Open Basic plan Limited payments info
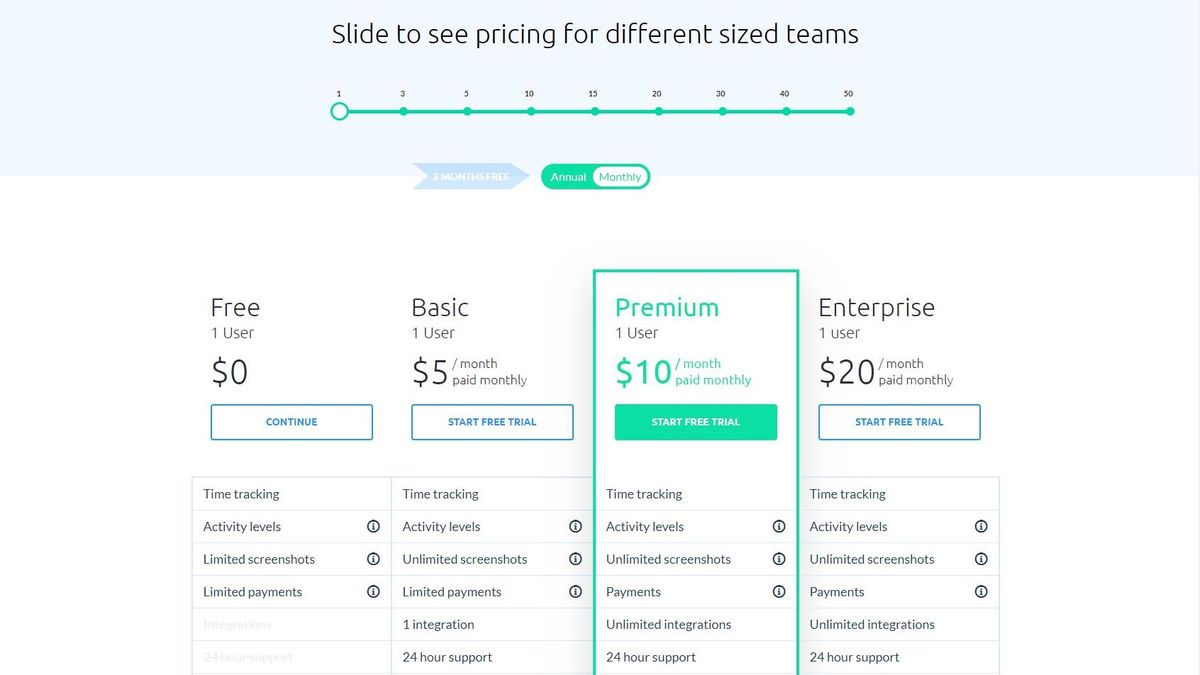 click(575, 591)
